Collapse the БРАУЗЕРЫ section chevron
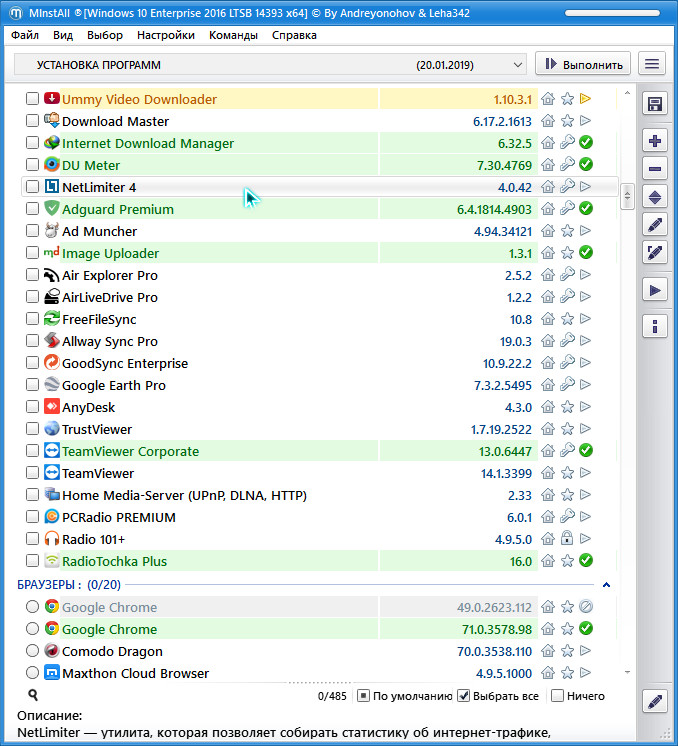 [x=607, y=585]
